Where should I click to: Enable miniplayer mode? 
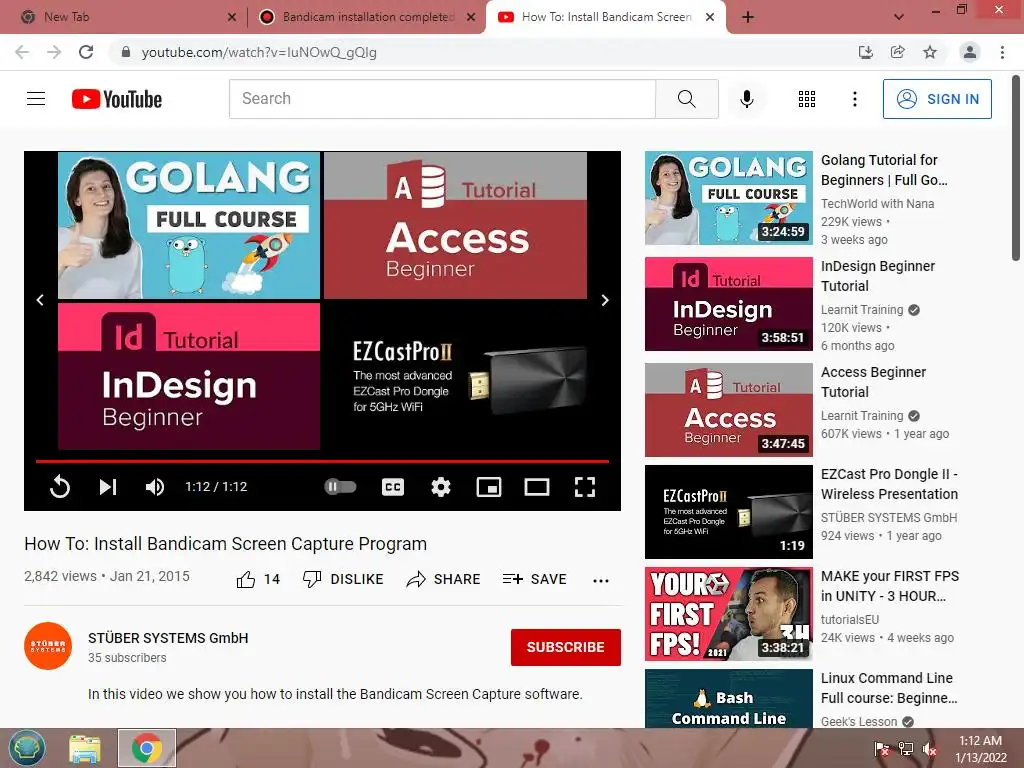(x=488, y=487)
